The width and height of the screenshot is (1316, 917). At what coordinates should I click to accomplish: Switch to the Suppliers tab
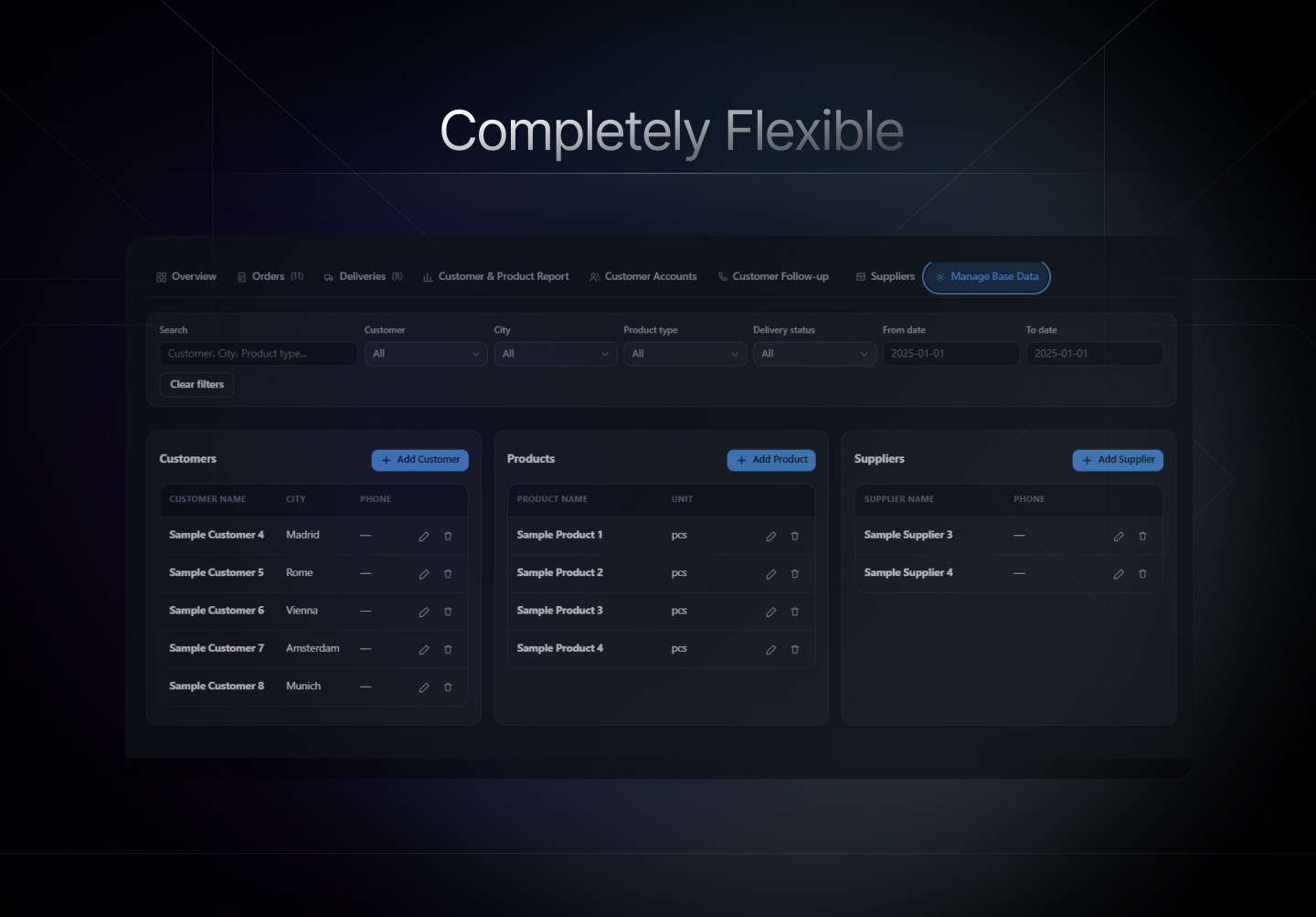click(886, 276)
